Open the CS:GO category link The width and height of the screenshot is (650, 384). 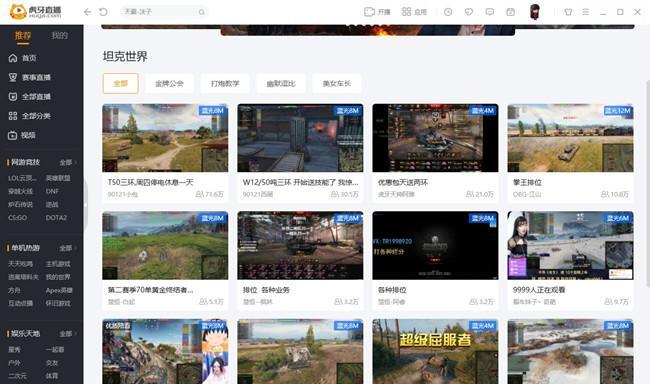coord(17,218)
